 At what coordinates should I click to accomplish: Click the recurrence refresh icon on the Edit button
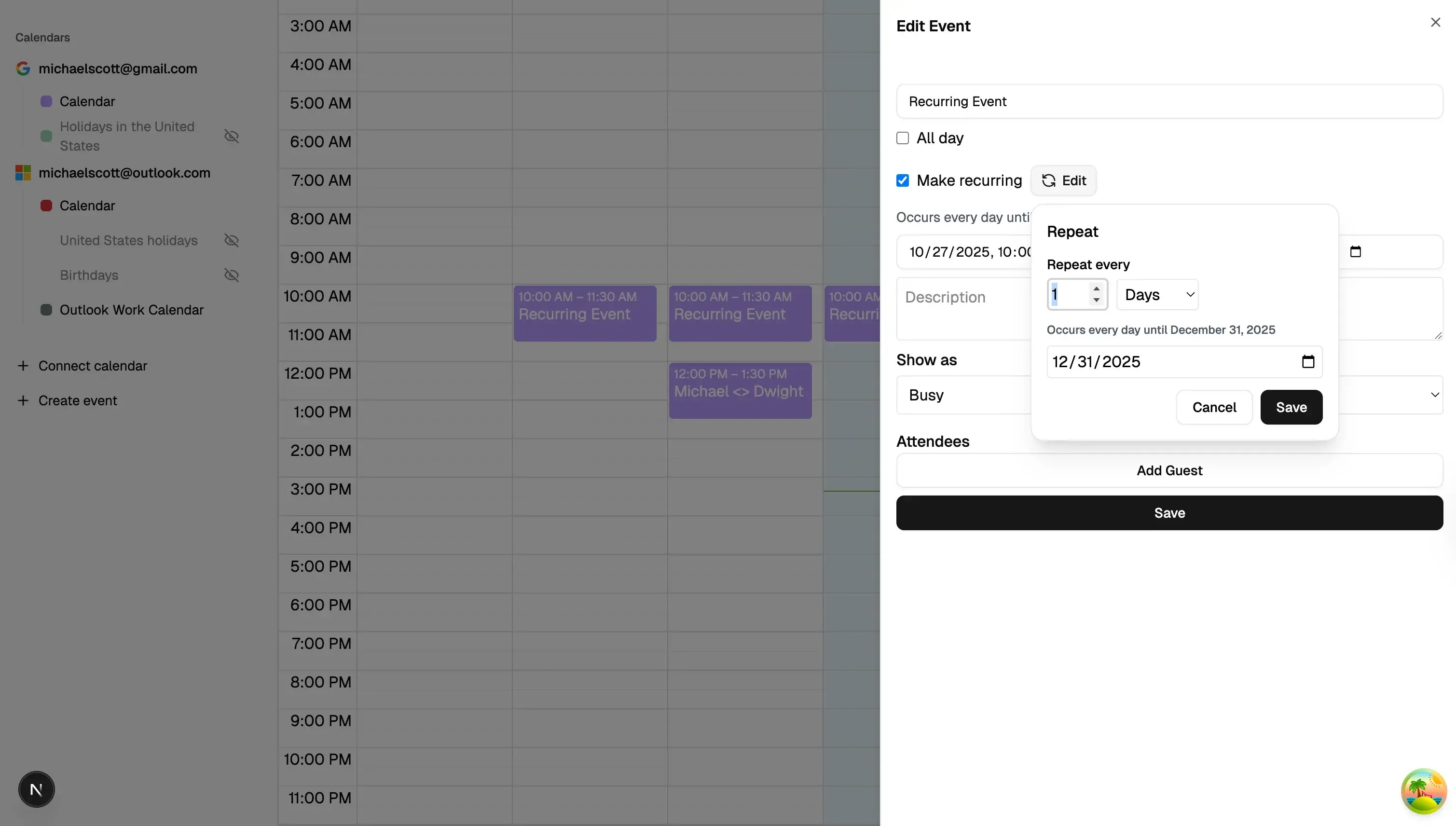coord(1049,180)
